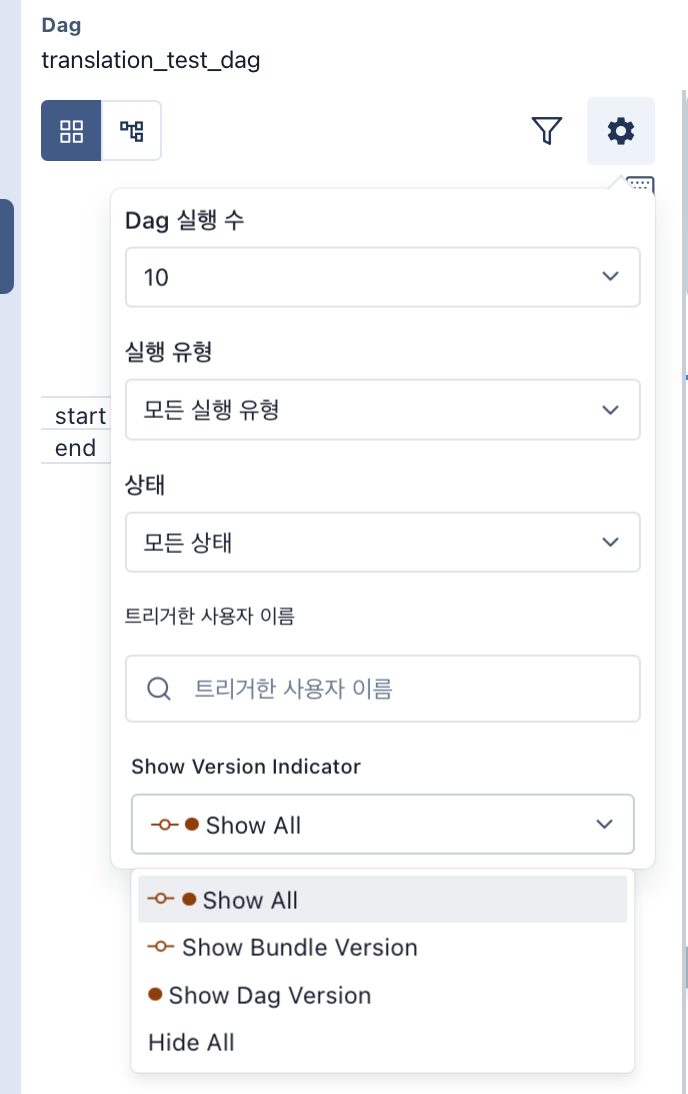Image resolution: width=688 pixels, height=1094 pixels.
Task: Choose Show Bundle Version option
Action: pyautogui.click(x=299, y=947)
